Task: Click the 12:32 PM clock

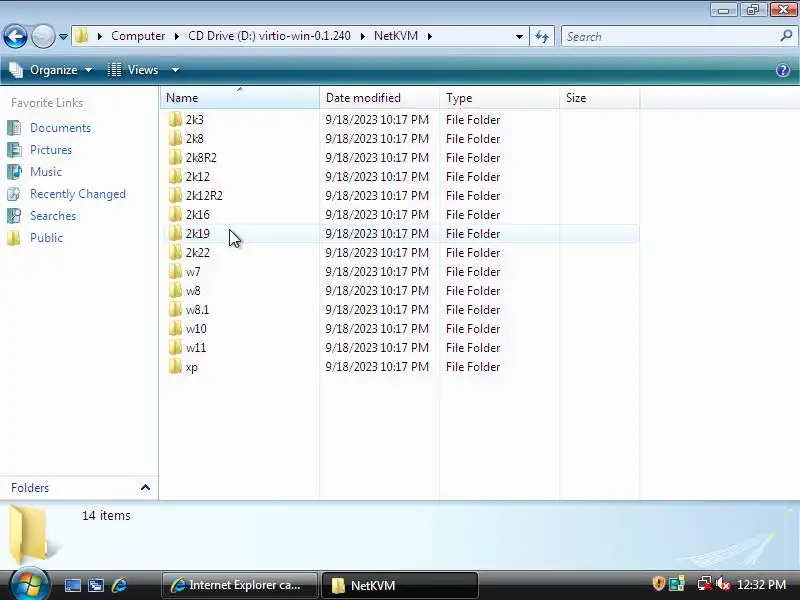Action: tap(761, 585)
